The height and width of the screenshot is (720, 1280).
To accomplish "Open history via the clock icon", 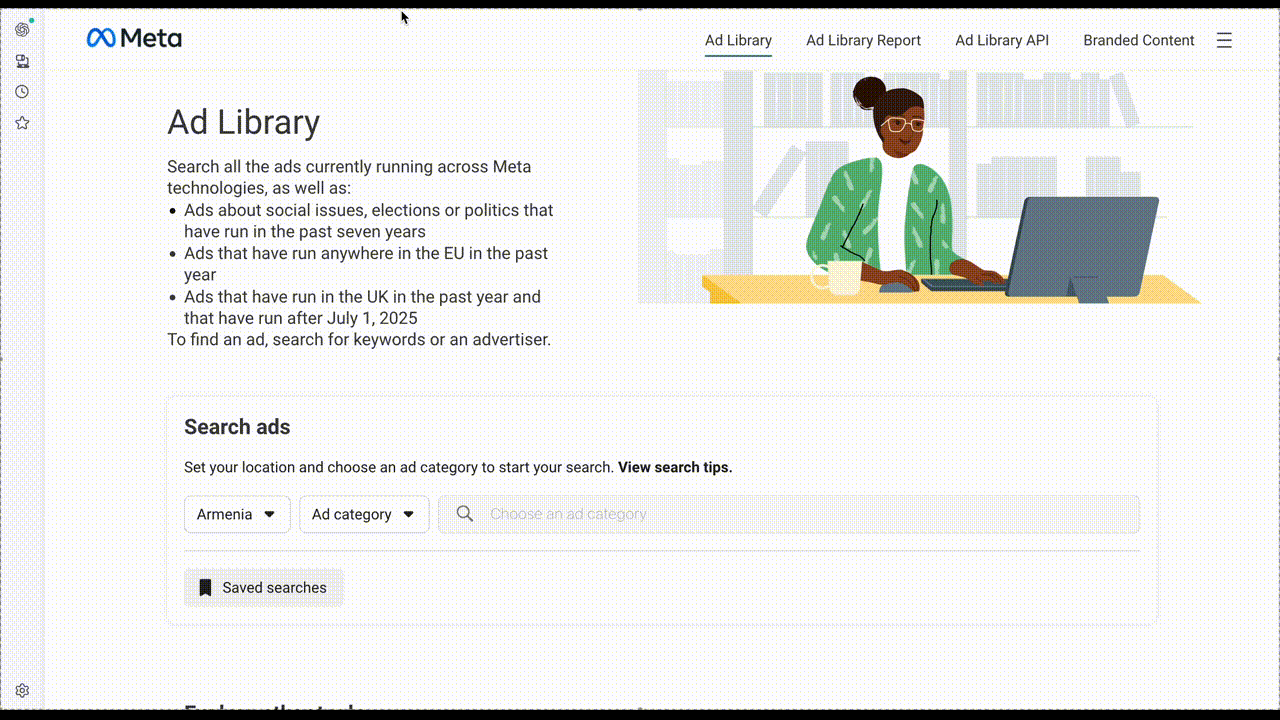I will 22,92.
